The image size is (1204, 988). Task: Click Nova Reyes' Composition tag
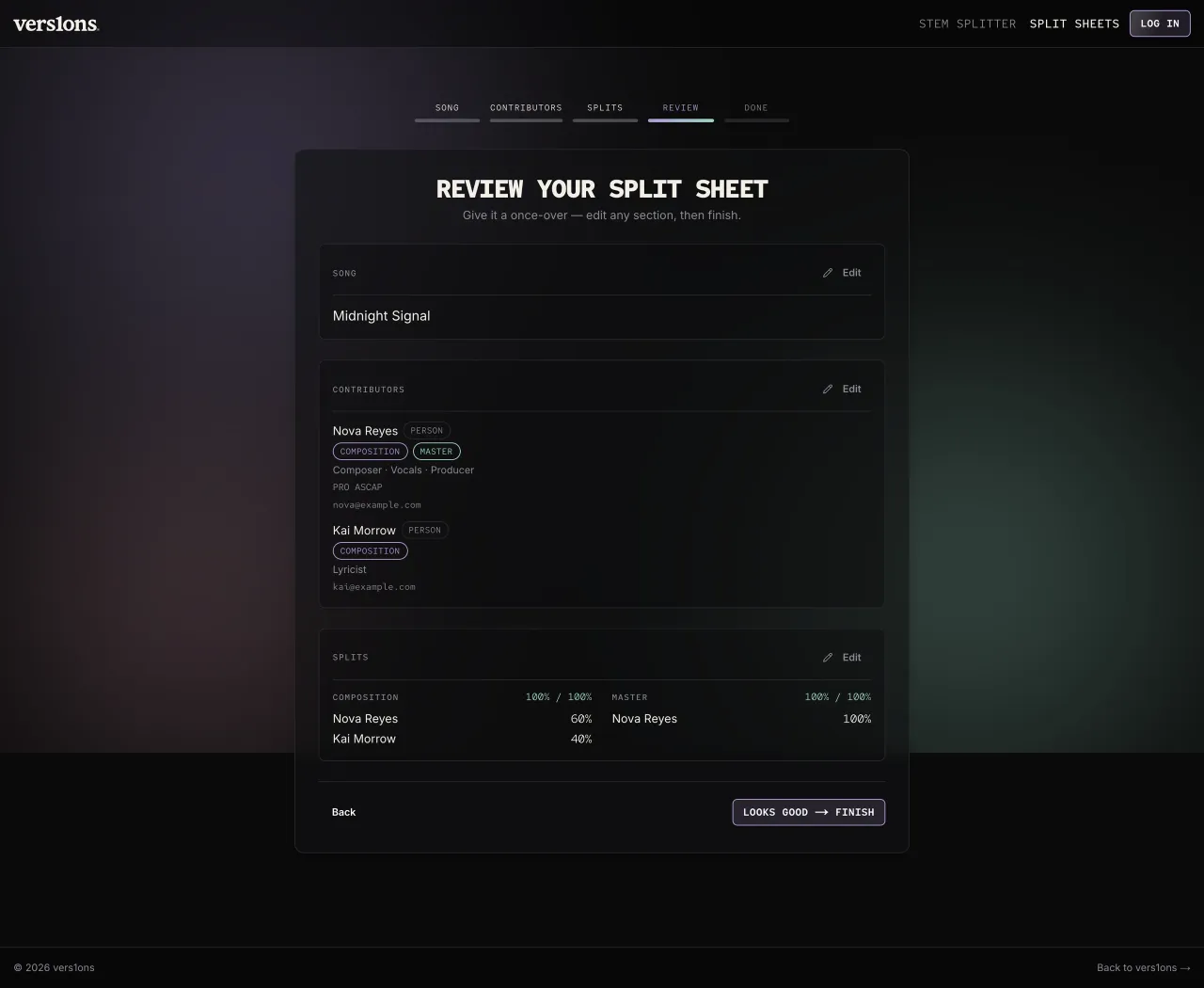[x=370, y=452]
